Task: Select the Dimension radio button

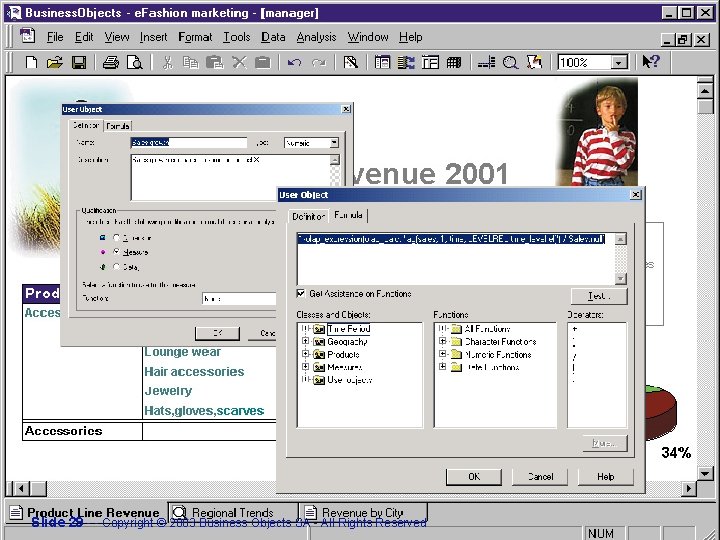Action: click(116, 237)
